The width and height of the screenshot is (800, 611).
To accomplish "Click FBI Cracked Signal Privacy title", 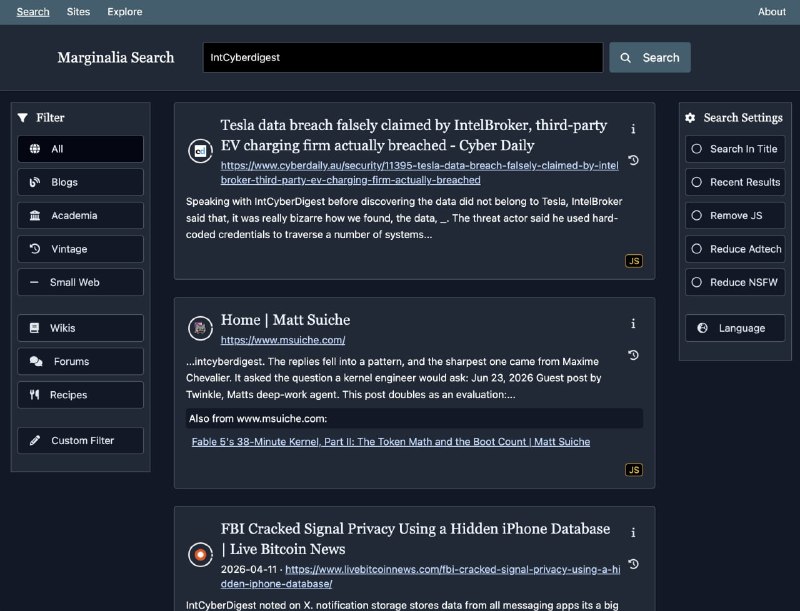I will (x=415, y=539).
